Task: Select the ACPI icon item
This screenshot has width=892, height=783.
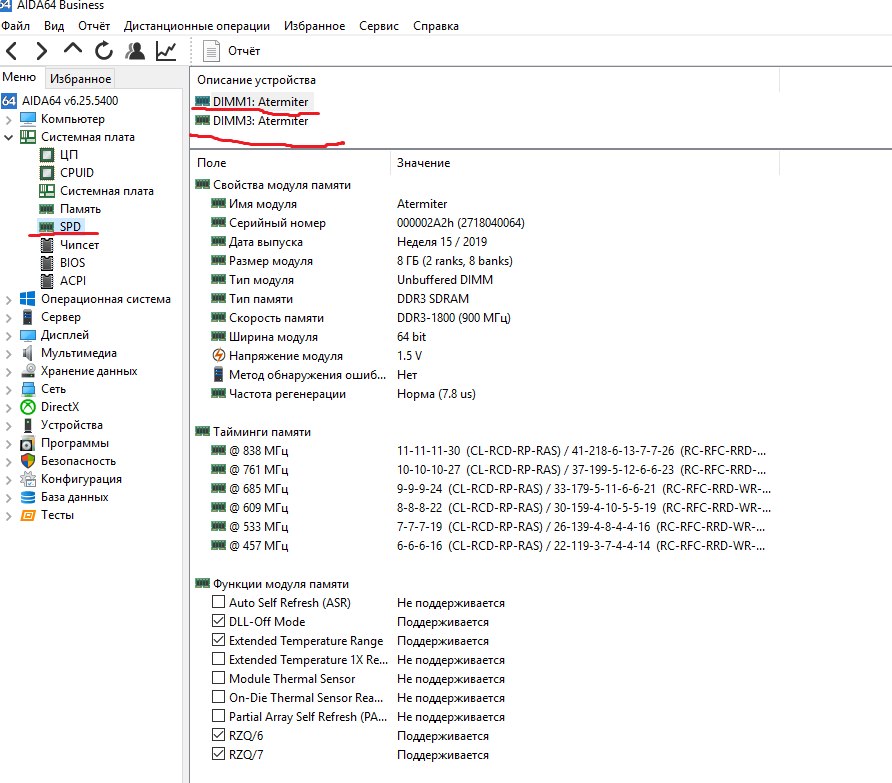Action: click(47, 281)
